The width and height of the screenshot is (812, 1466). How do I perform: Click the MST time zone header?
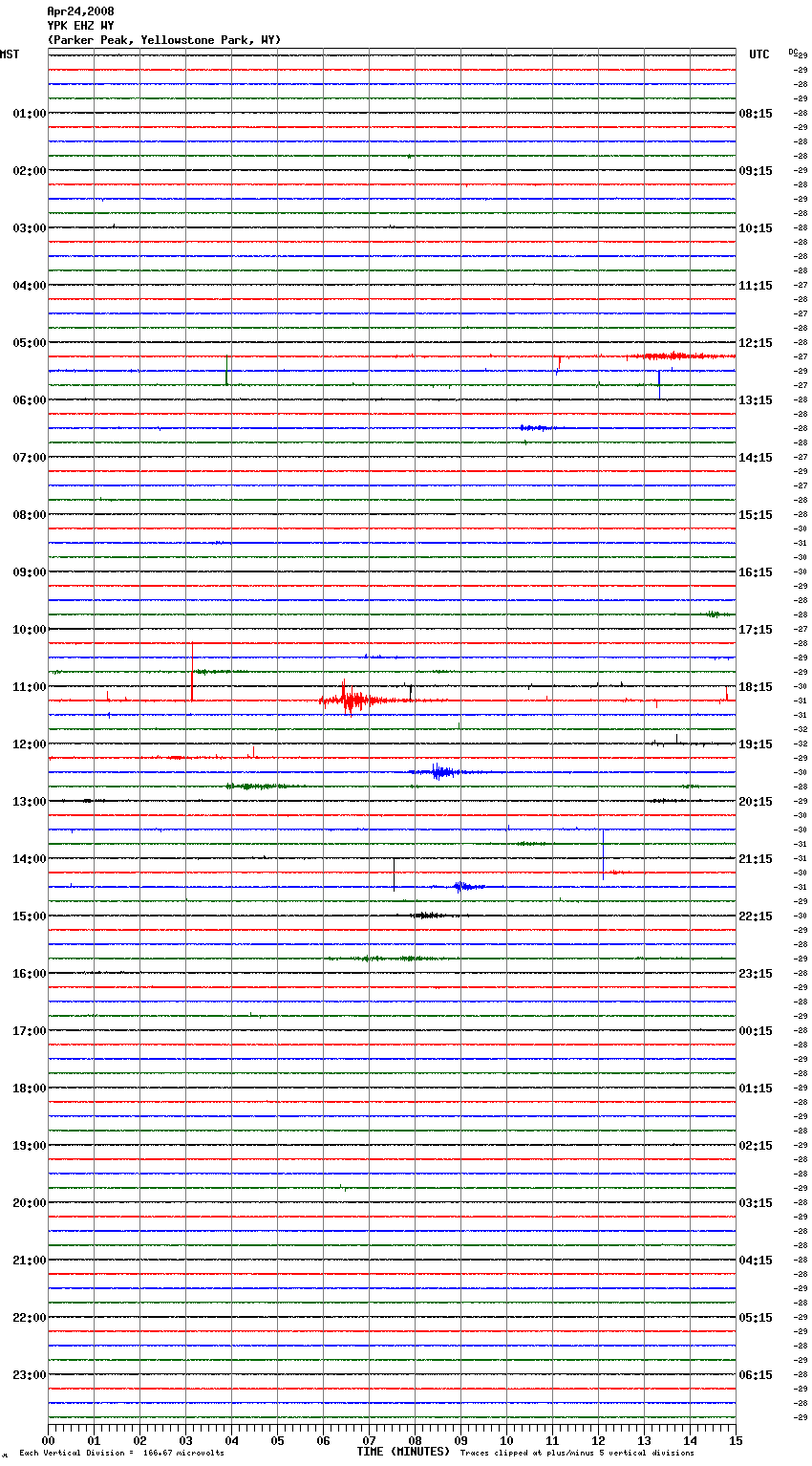click(x=10, y=54)
